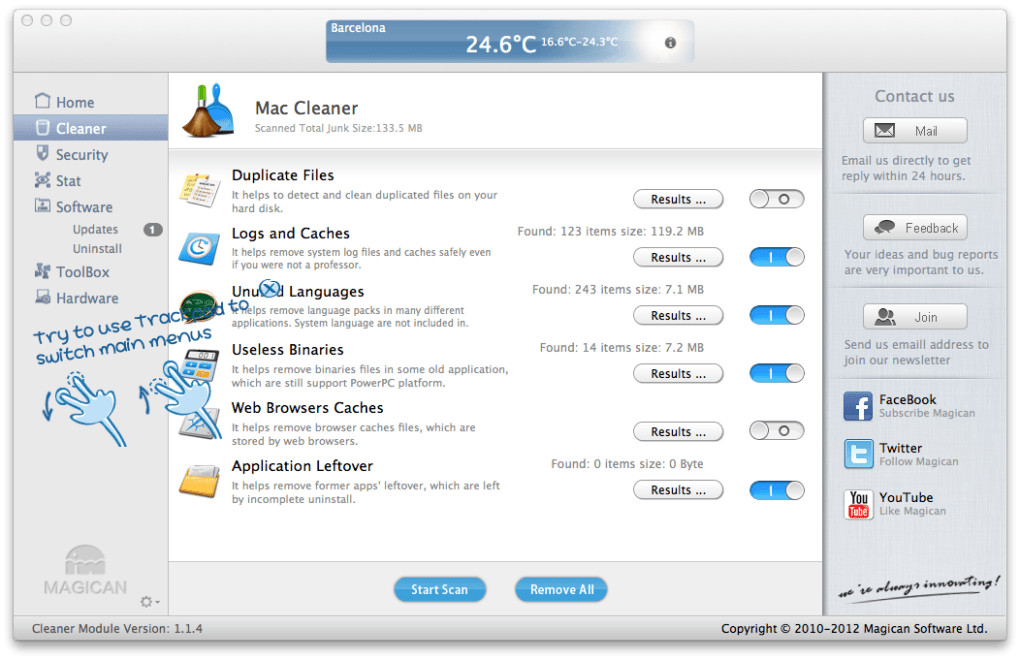Open Results for Web Browsers Caches
The height and width of the screenshot is (660, 1020).
pos(678,431)
